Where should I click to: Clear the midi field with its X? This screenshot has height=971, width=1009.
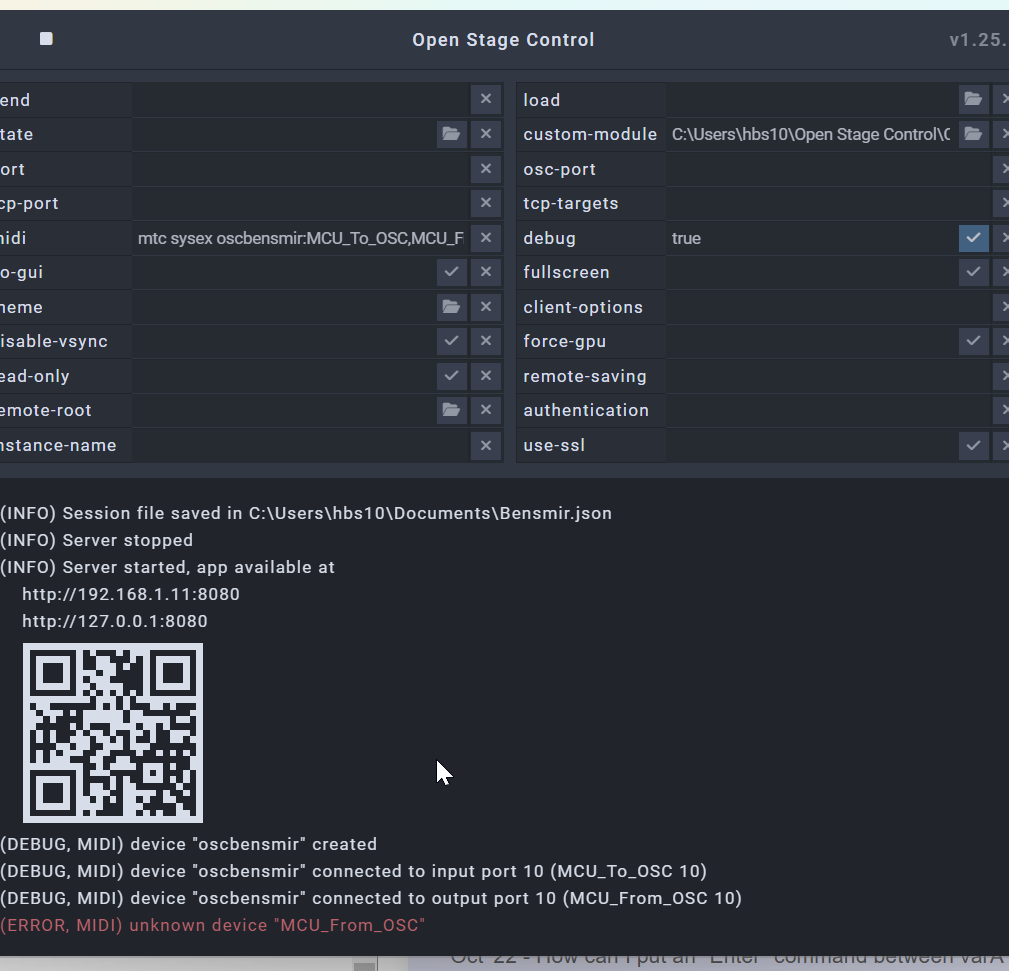point(486,237)
